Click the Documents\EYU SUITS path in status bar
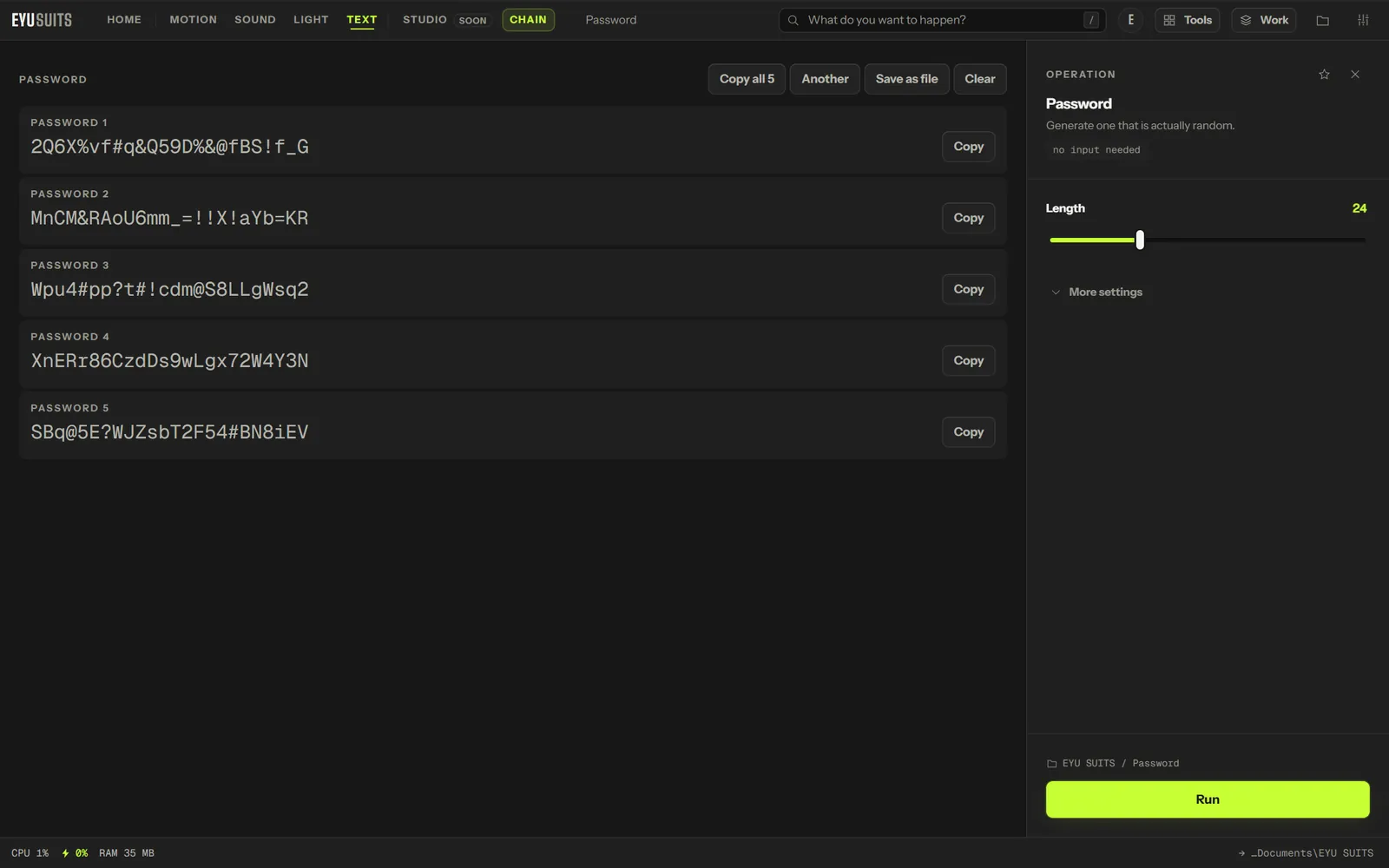This screenshot has height=868, width=1389. pos(1306,853)
